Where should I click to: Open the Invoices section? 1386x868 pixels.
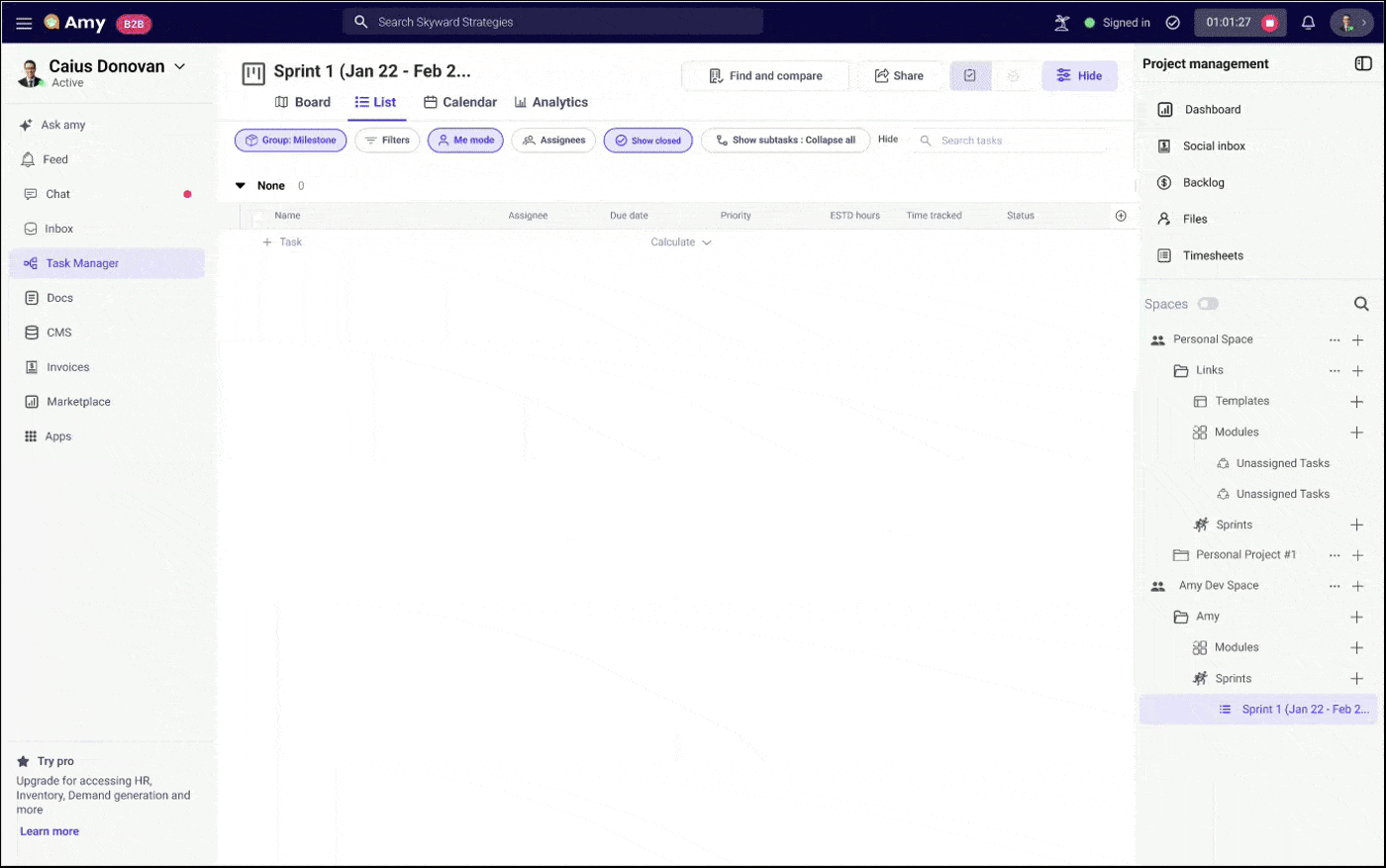[x=65, y=366]
